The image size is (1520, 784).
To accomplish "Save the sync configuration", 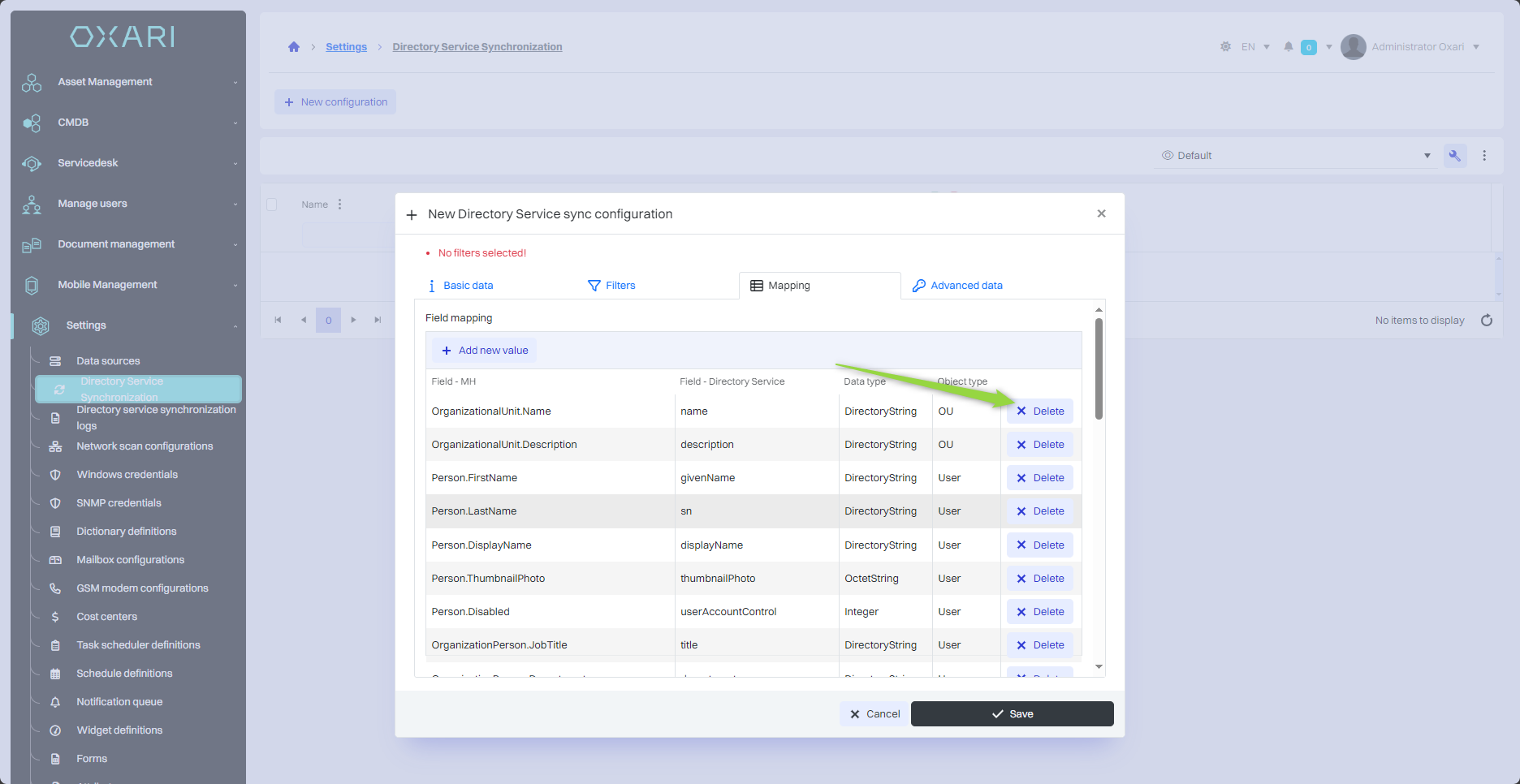I will 1012,714.
